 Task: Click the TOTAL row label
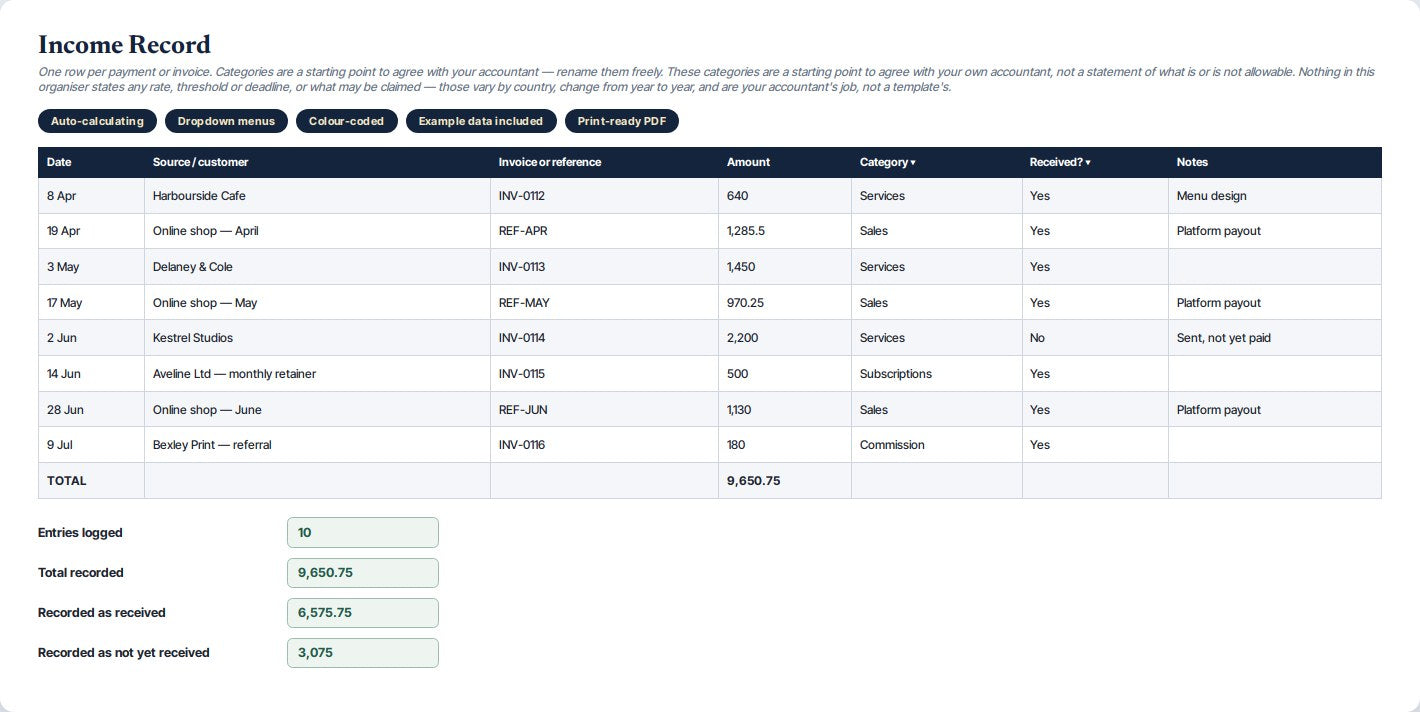tap(67, 481)
